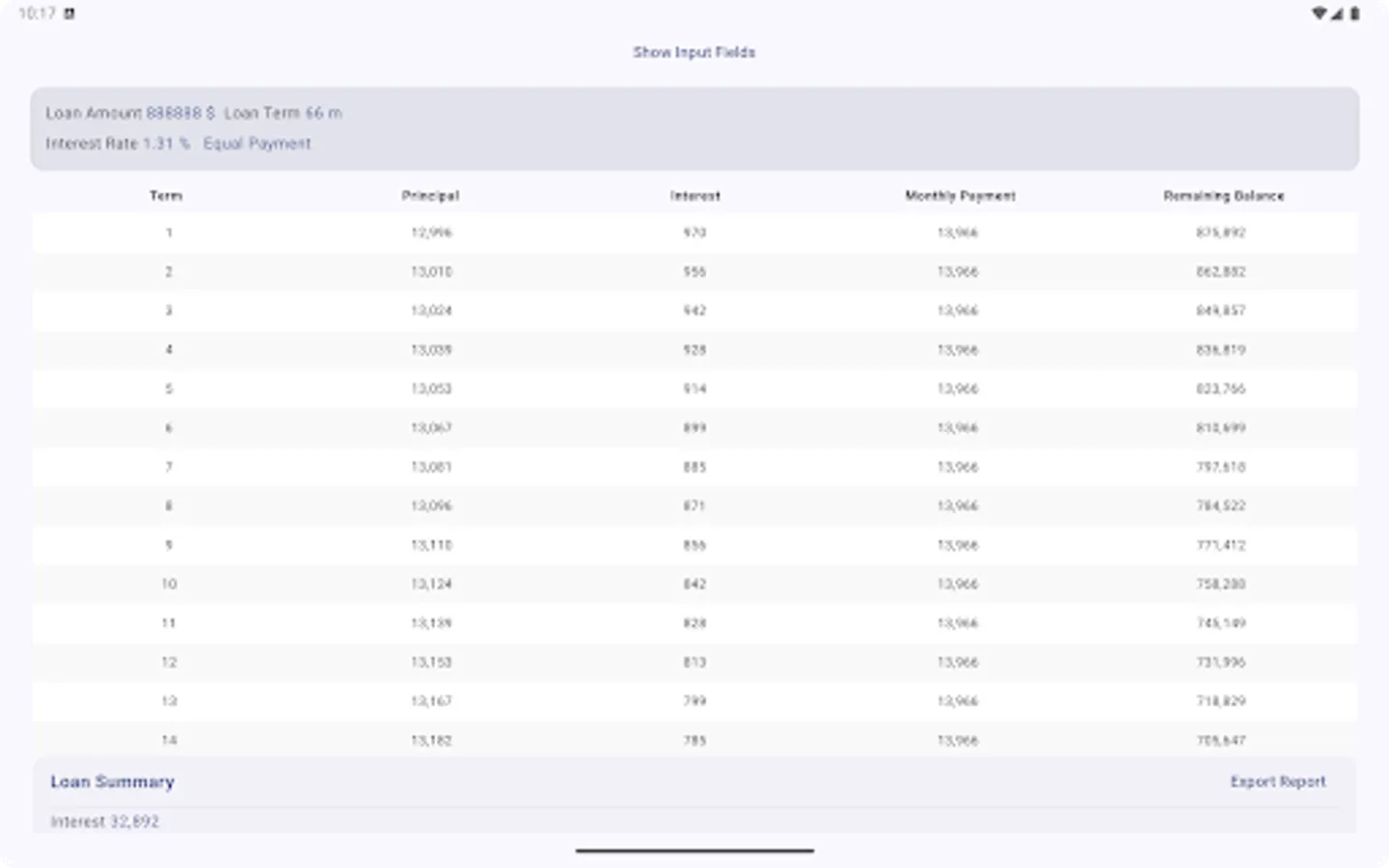Tap interest value 942
This screenshot has height=868, width=1389.
[x=694, y=311]
